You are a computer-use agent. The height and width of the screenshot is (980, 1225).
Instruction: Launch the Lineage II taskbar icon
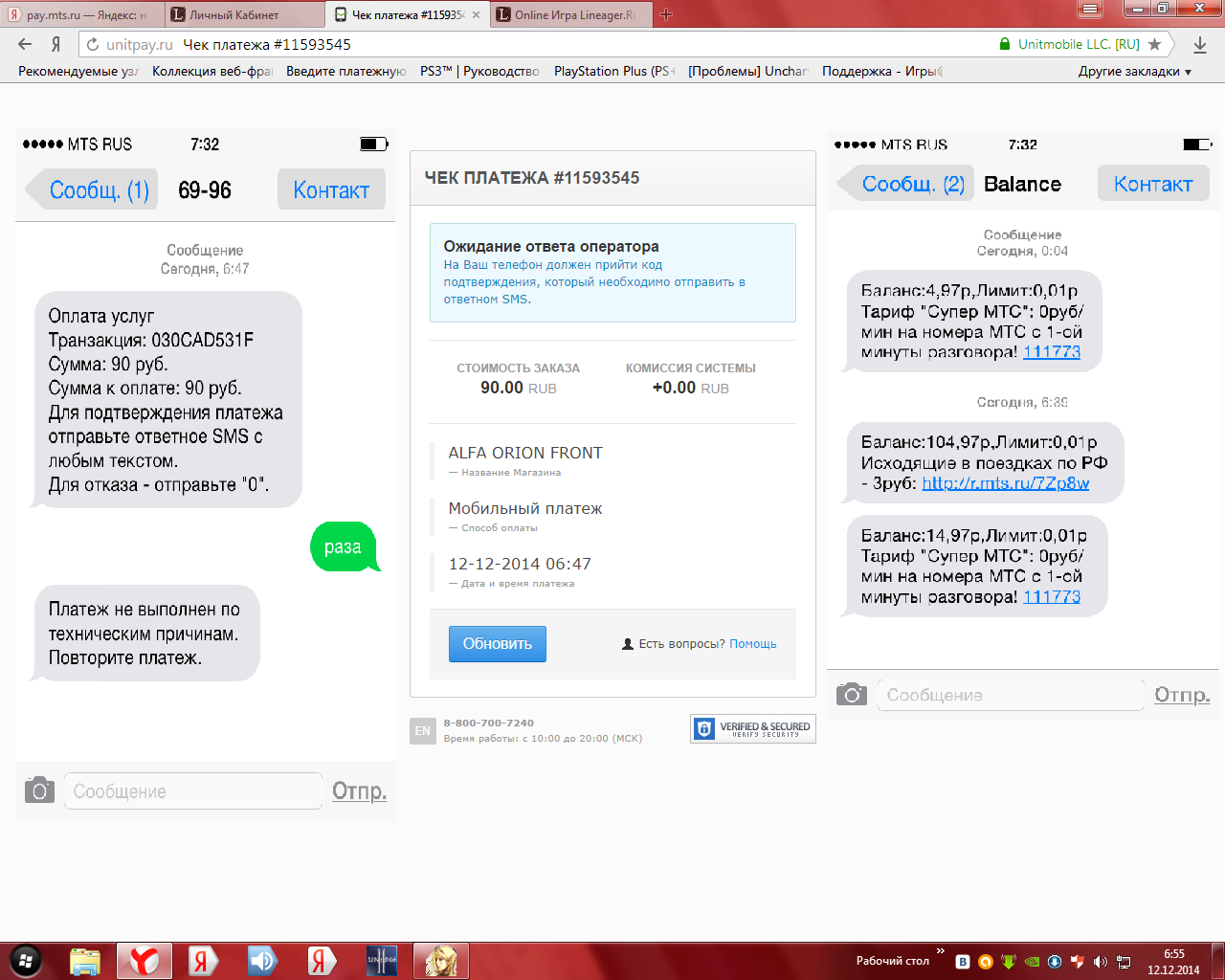382,961
